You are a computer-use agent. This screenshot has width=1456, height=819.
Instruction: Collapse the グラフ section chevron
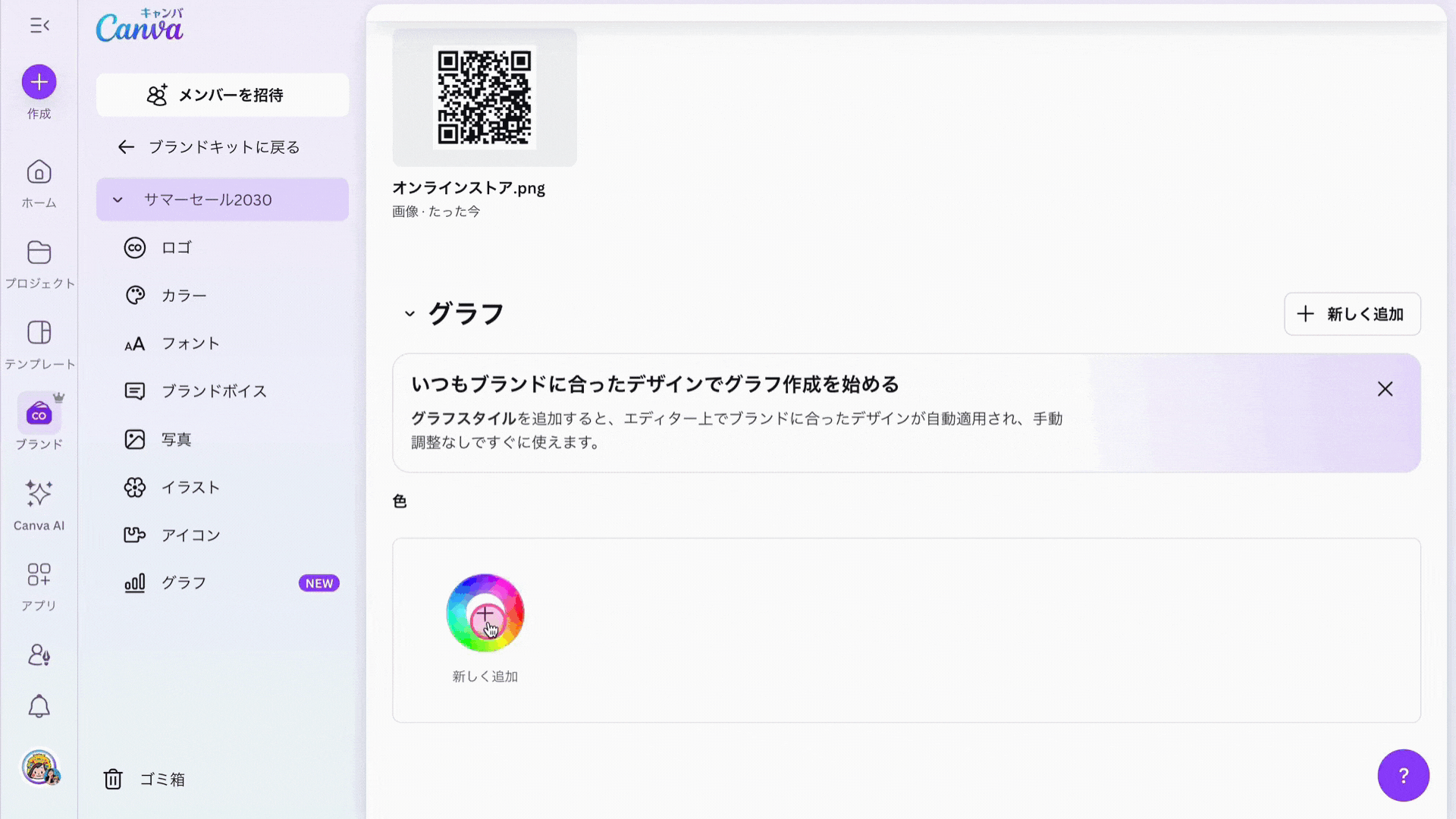409,314
